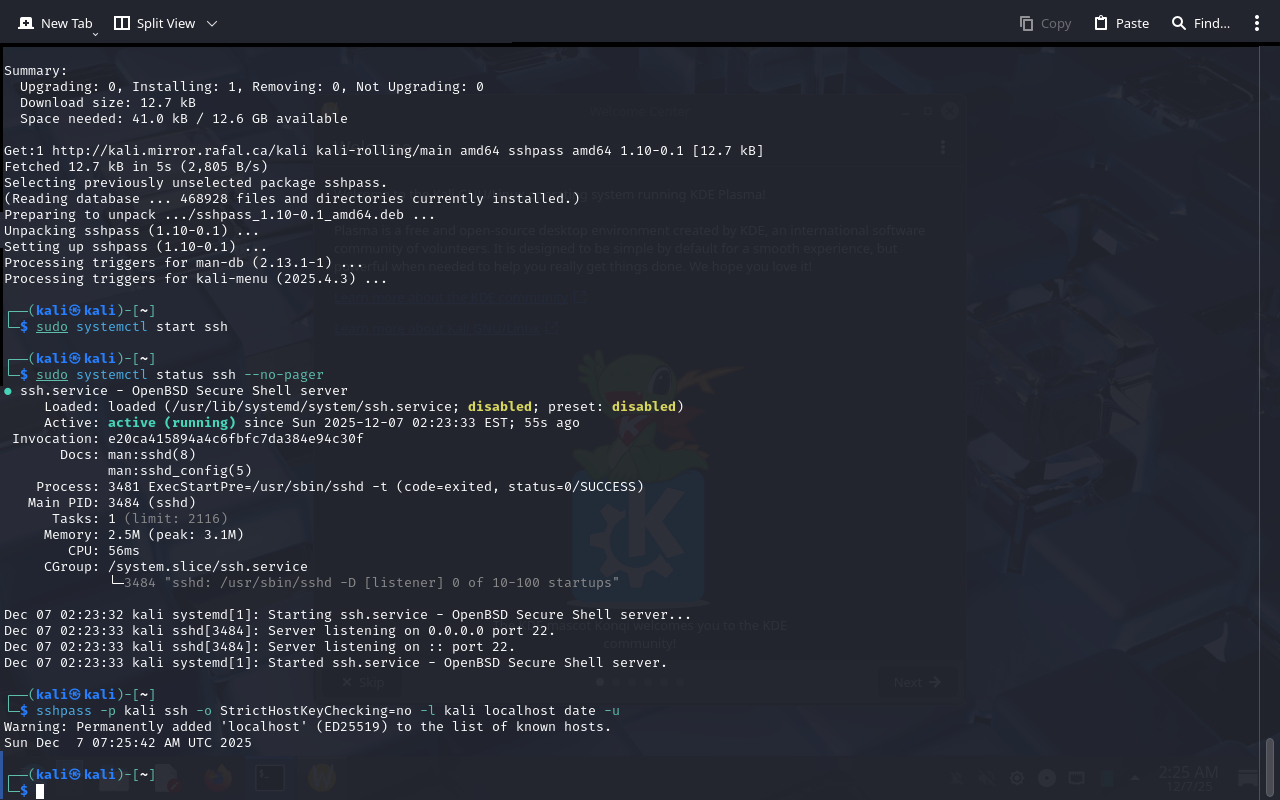Click the green ssh.service status dot
This screenshot has width=1280, height=800.
click(x=8, y=391)
